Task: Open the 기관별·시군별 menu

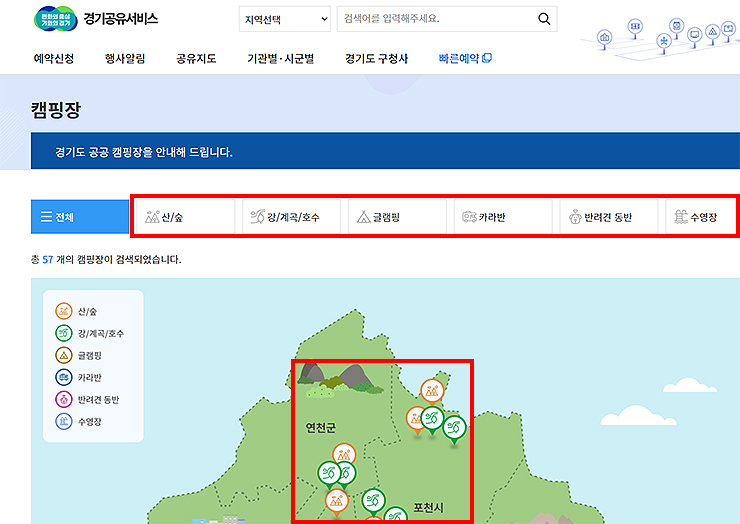Action: 280,59
